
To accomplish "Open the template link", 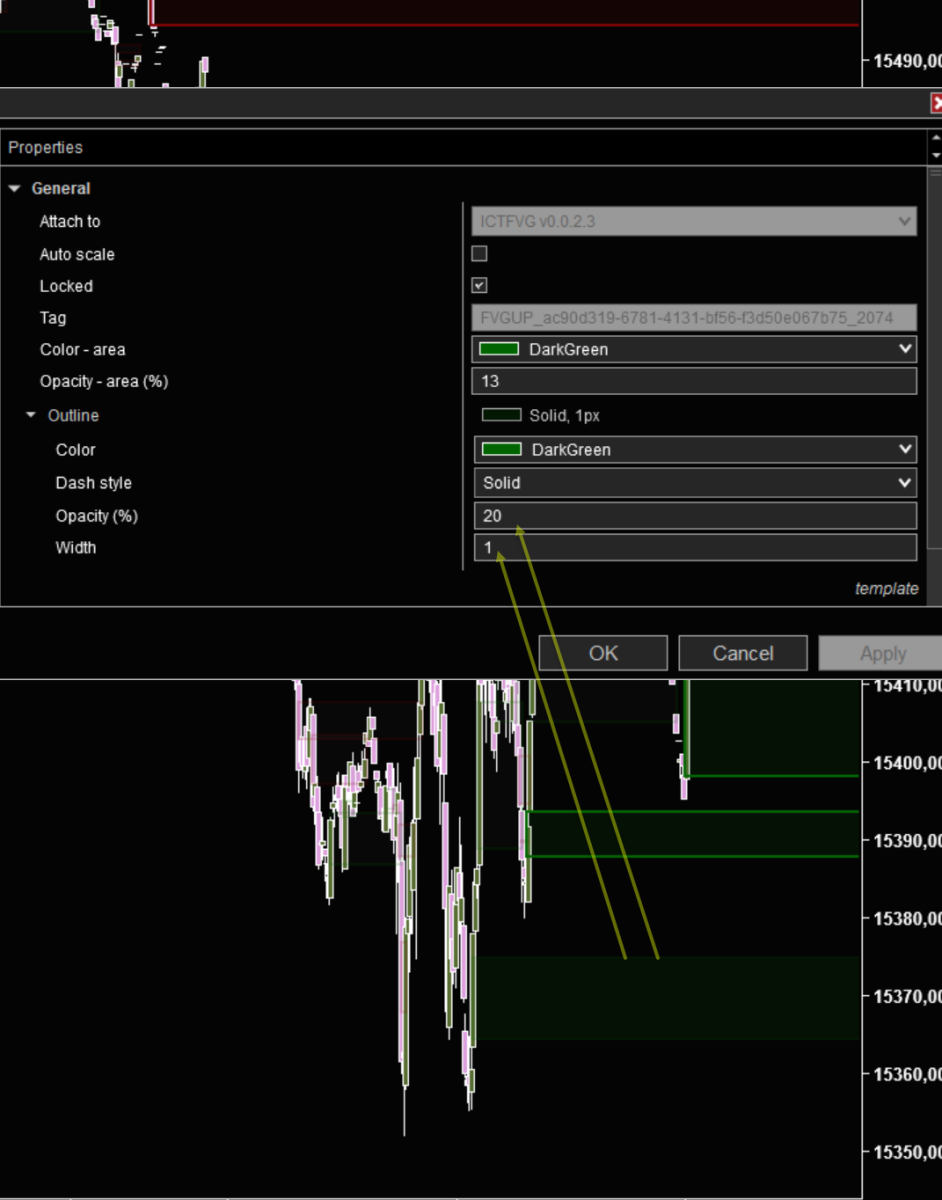I will coord(886,589).
